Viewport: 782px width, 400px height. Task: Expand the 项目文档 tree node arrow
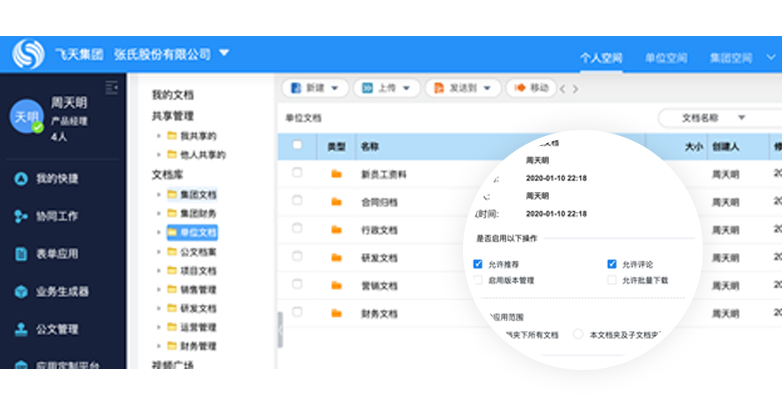(159, 271)
